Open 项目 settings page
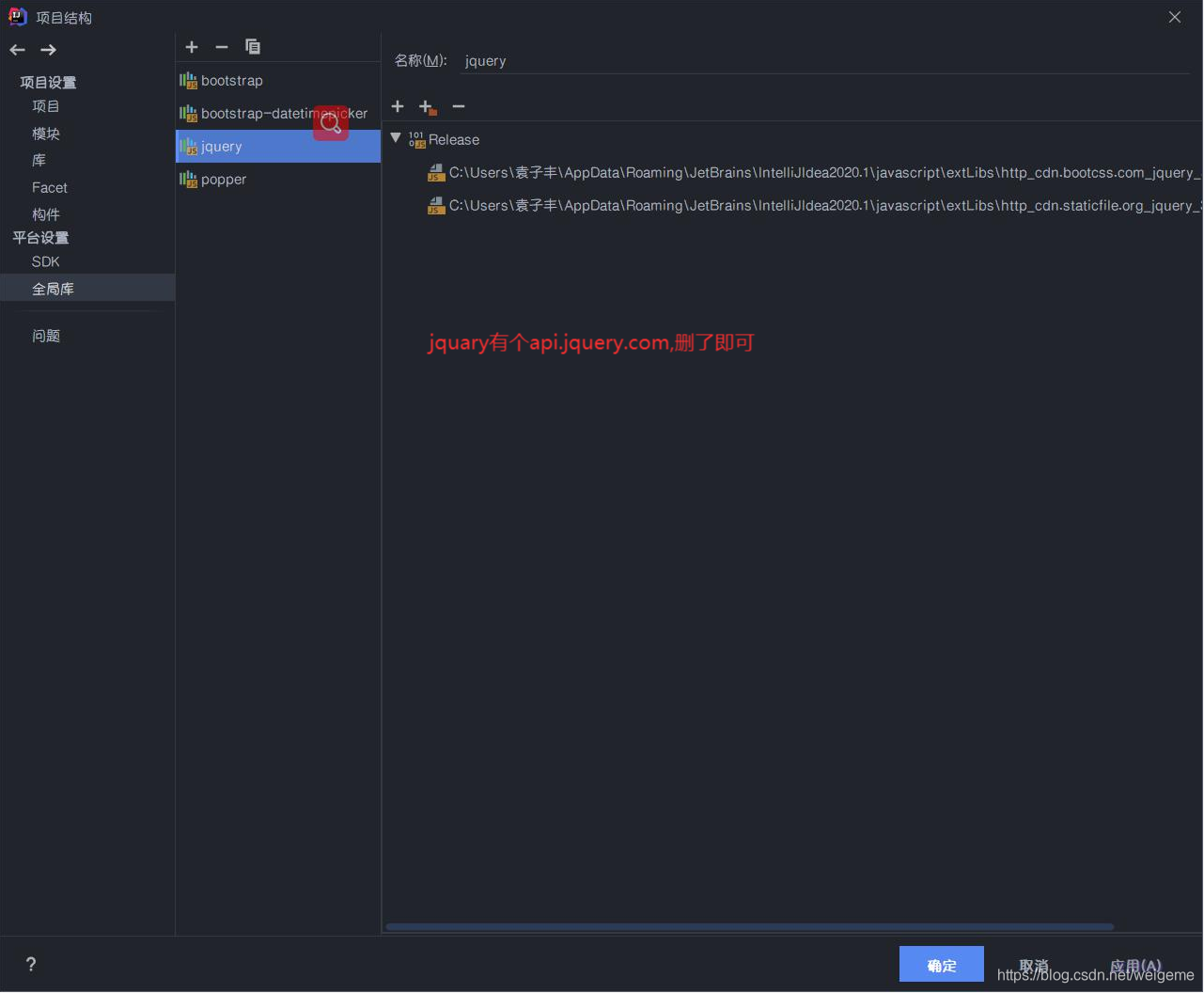 coord(46,106)
